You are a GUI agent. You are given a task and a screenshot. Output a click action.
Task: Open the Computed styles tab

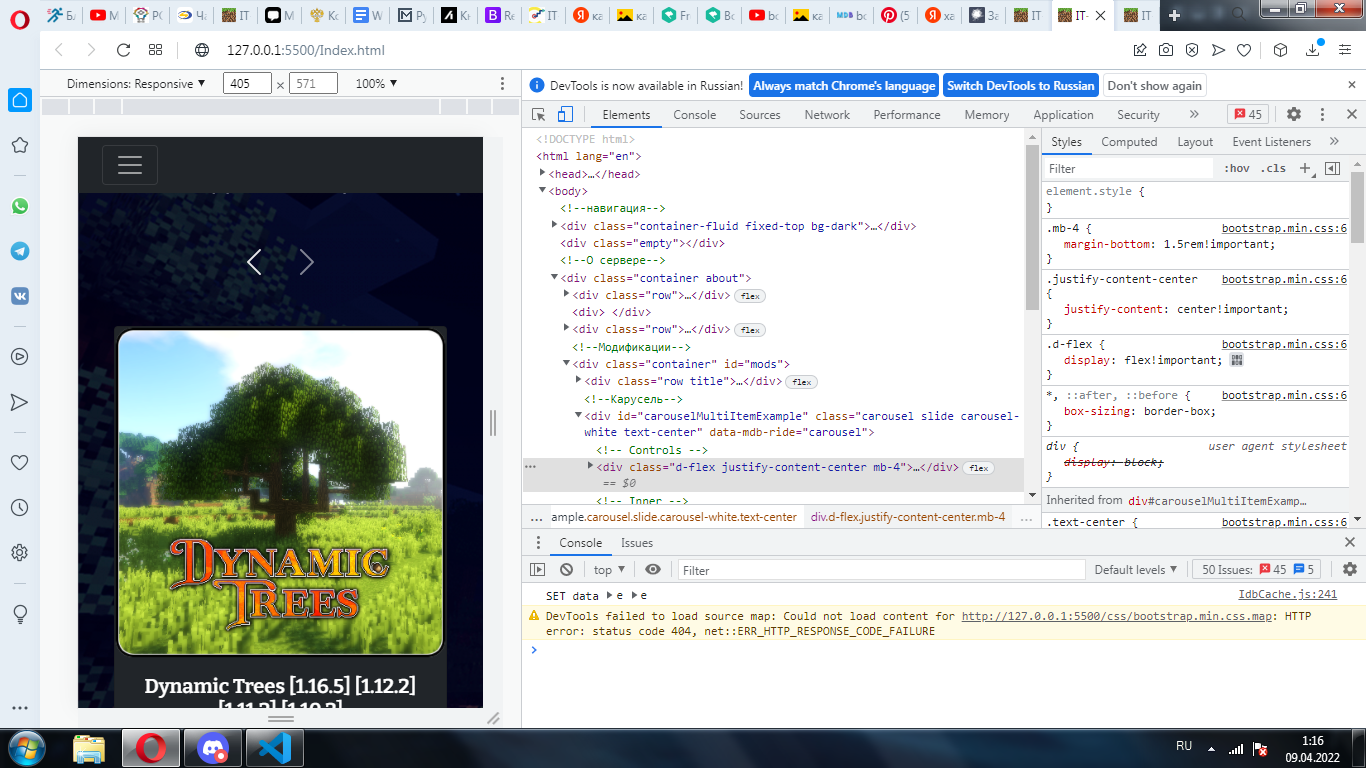tap(1129, 142)
